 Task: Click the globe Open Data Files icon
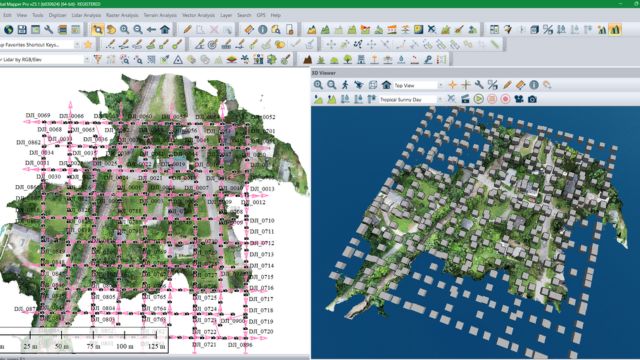(x=9, y=29)
